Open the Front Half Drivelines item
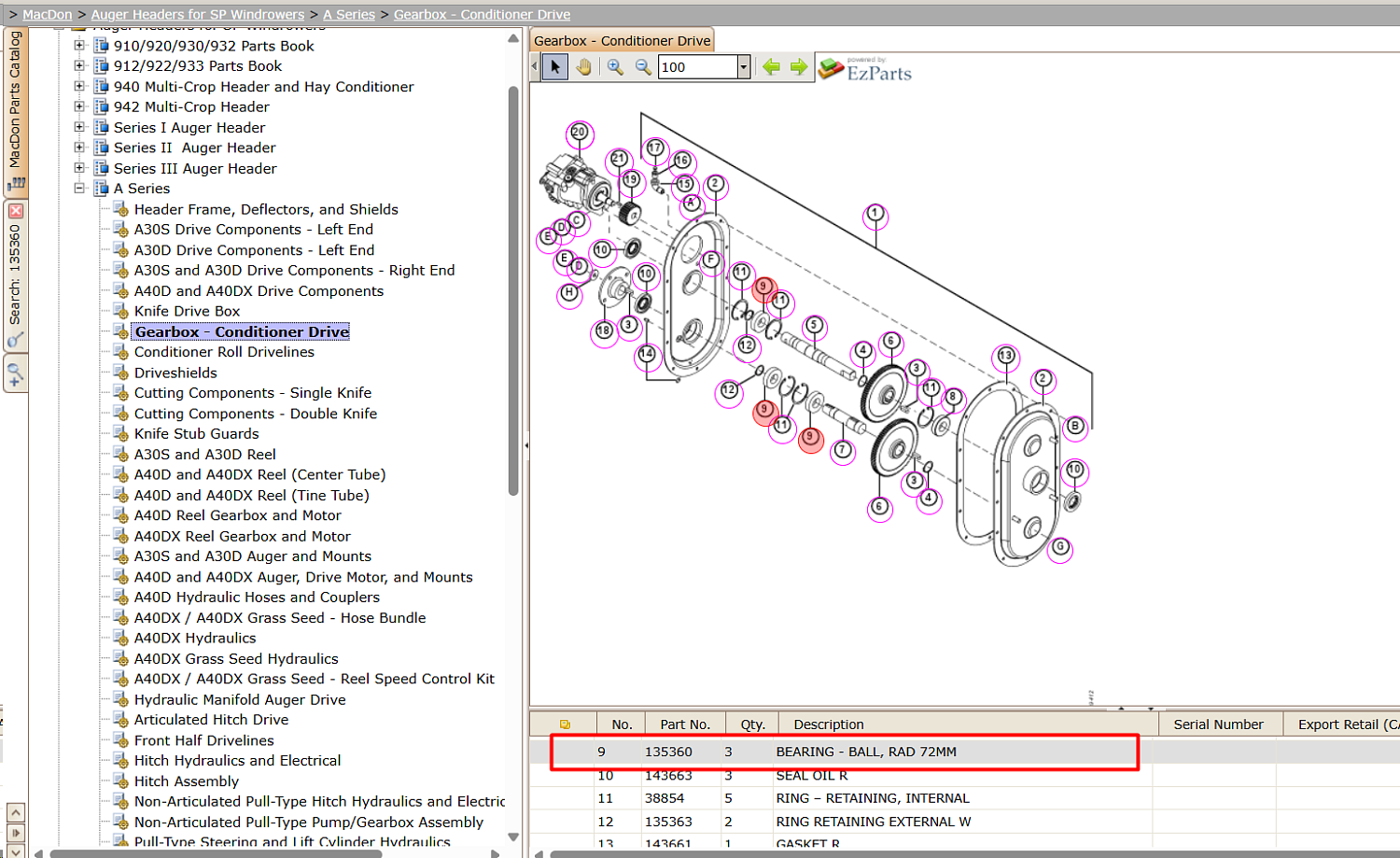Screen dimensions: 1400x858 [204, 740]
